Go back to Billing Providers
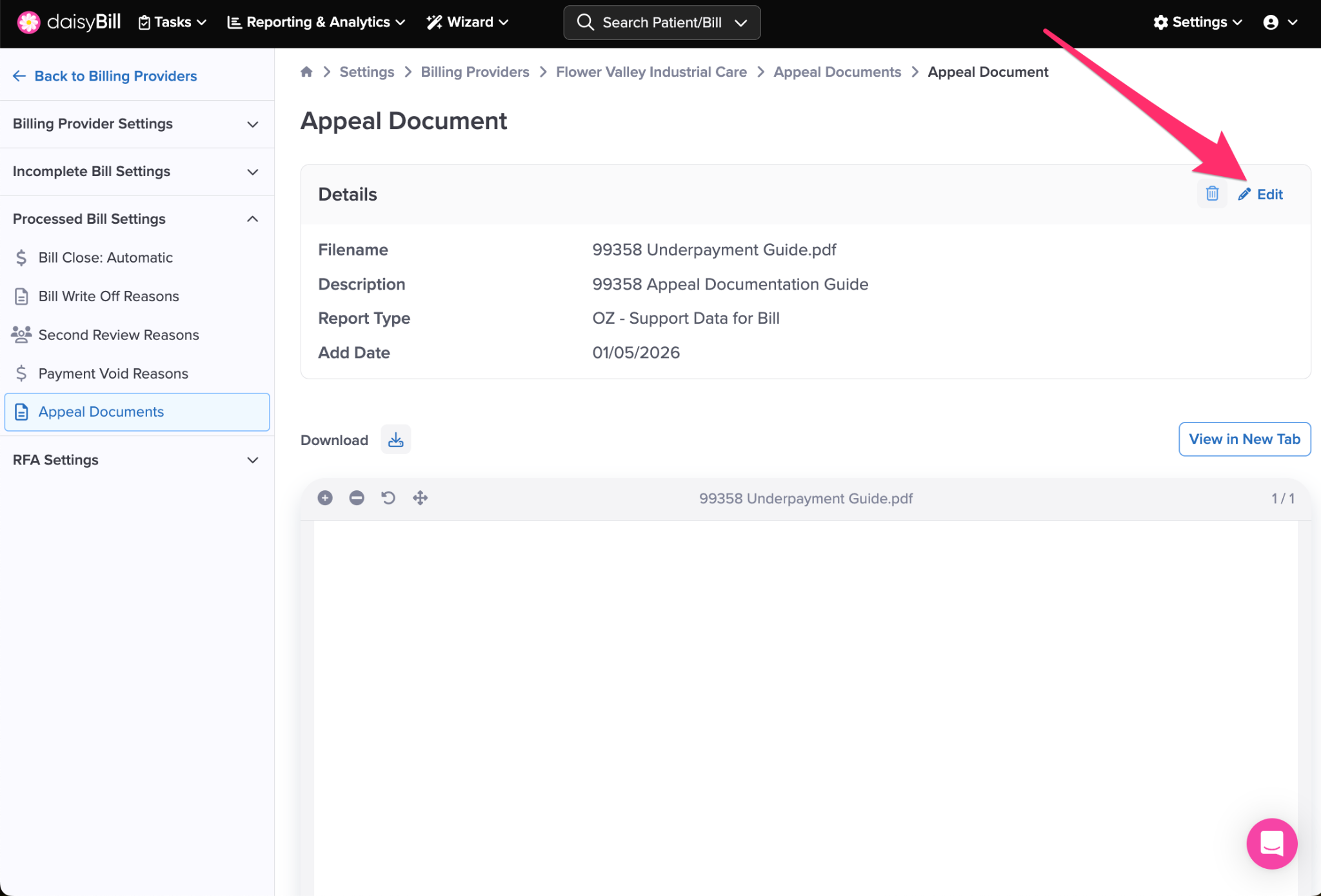 [105, 76]
